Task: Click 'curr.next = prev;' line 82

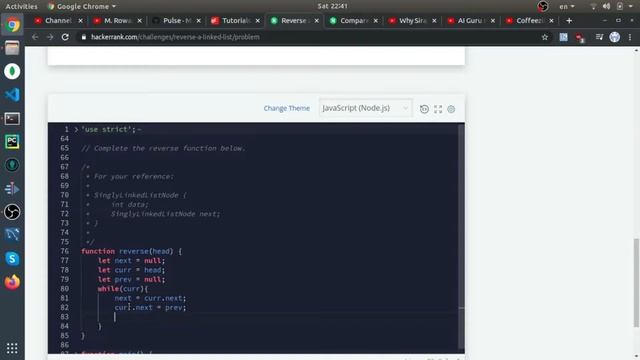Action: tap(150, 307)
